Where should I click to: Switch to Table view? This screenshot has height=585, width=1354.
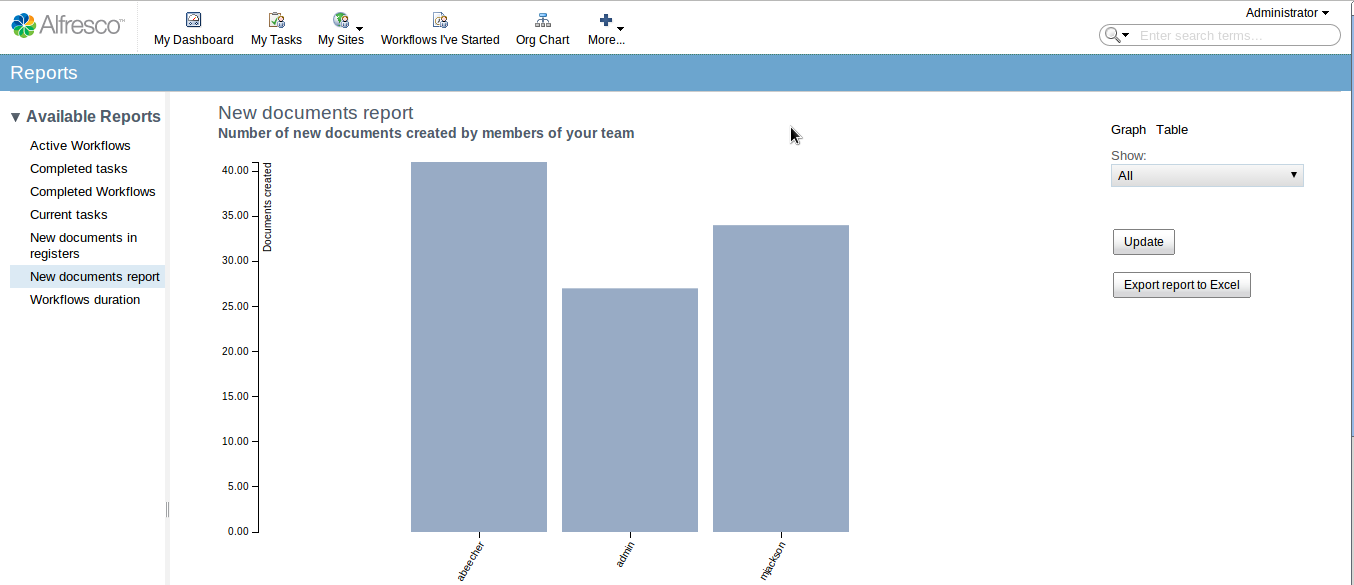click(x=1172, y=130)
